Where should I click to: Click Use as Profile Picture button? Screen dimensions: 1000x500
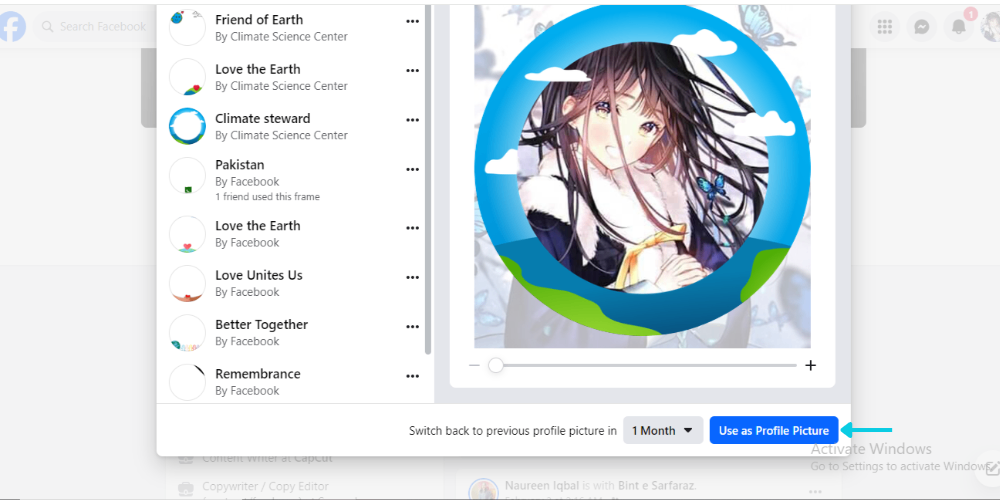(774, 430)
